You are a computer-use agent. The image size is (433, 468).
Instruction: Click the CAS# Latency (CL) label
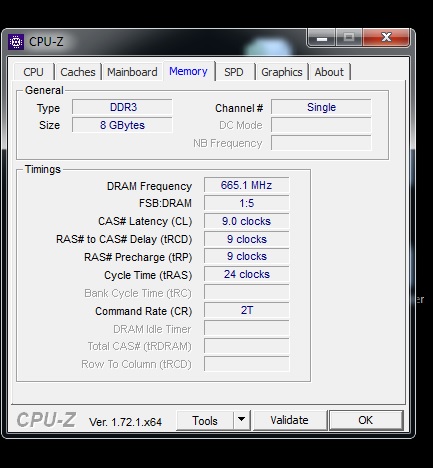tap(145, 221)
